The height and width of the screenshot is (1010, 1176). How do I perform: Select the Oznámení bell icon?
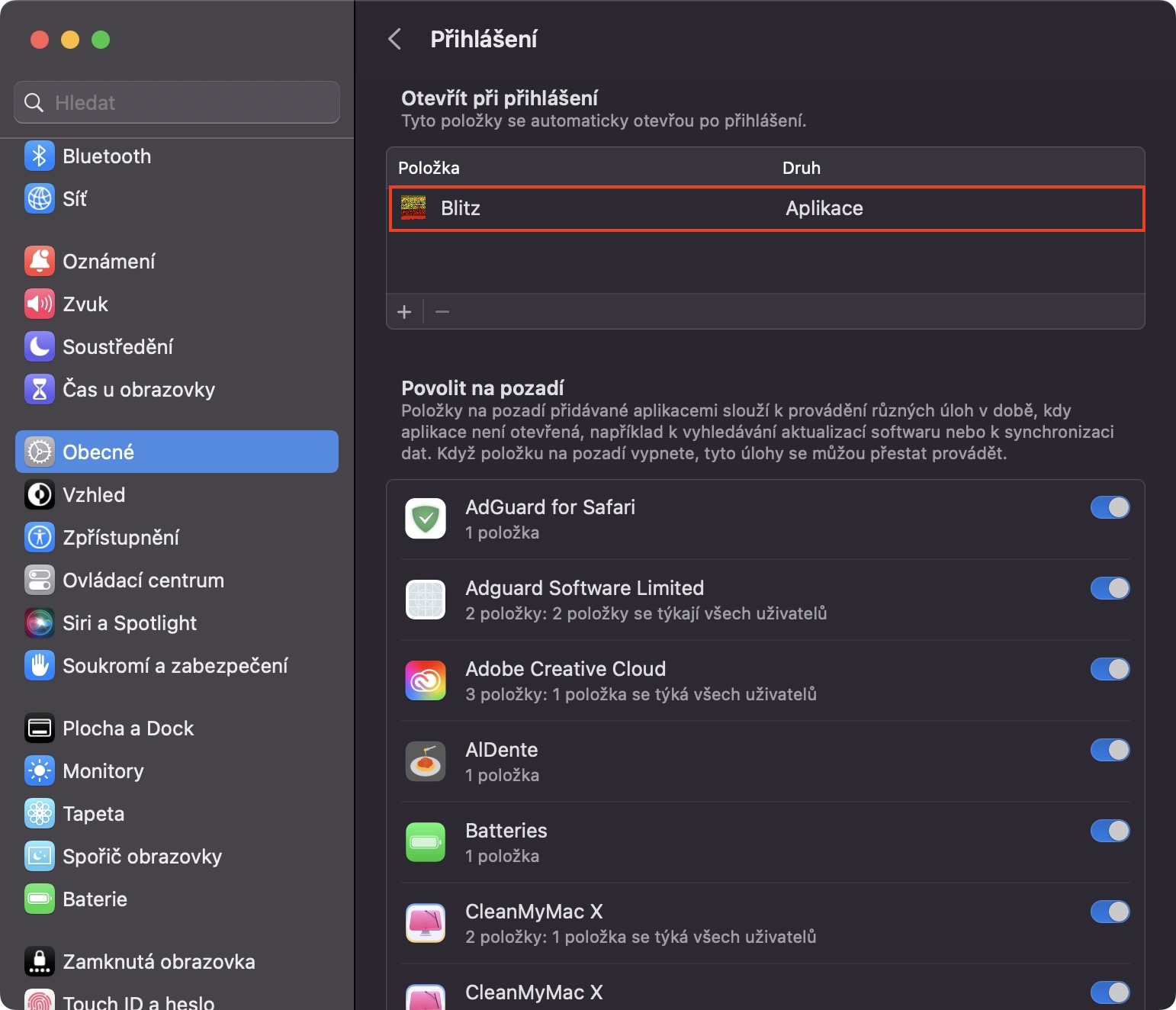coord(39,262)
